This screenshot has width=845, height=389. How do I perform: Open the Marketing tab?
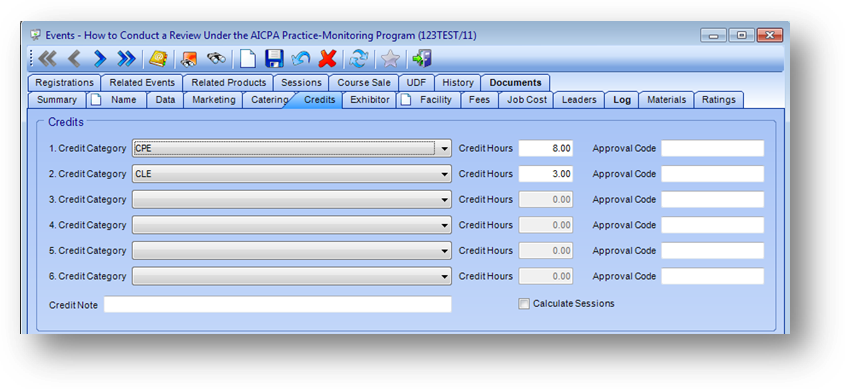pyautogui.click(x=213, y=100)
